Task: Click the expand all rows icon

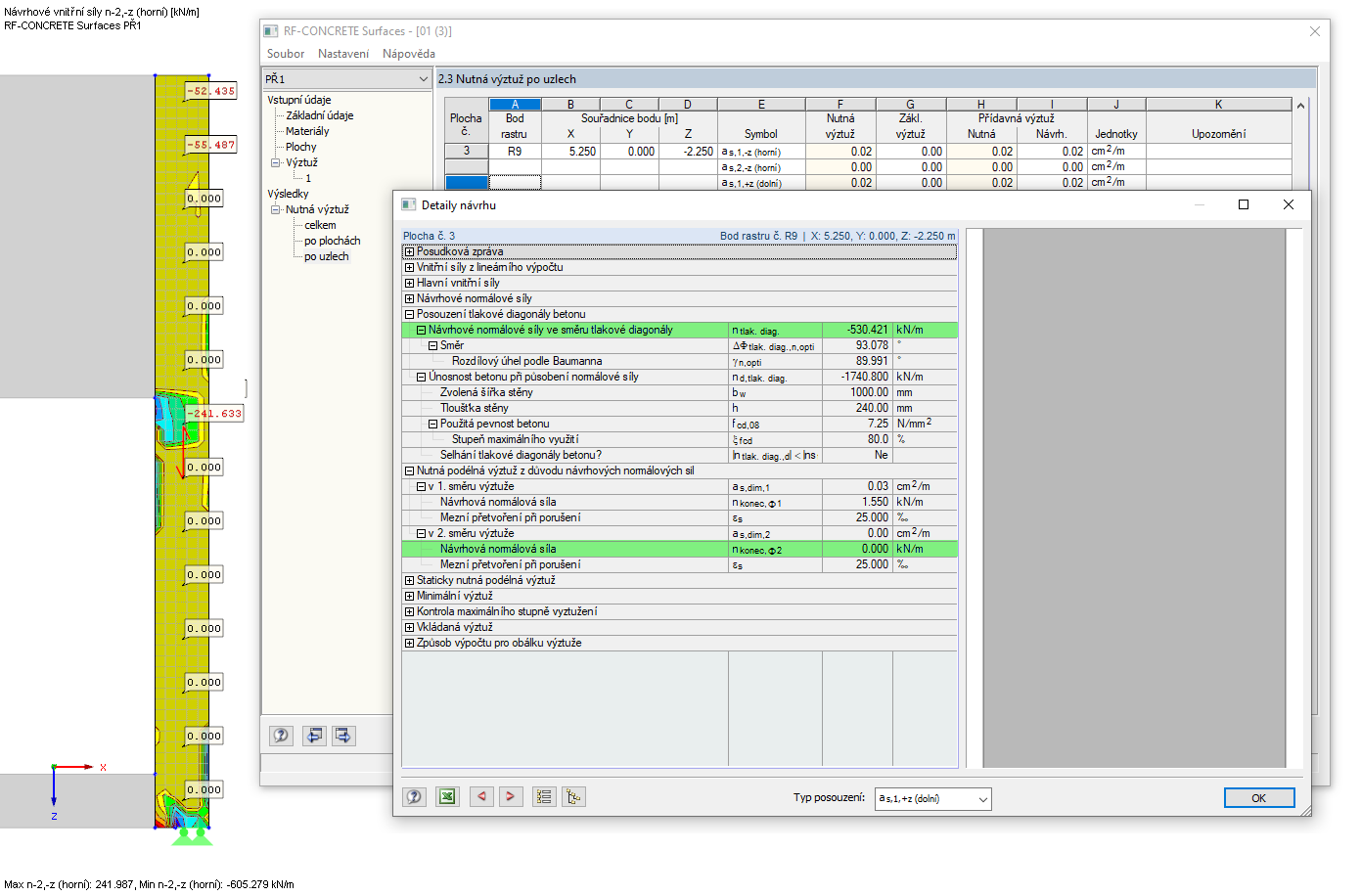Action: pos(544,797)
